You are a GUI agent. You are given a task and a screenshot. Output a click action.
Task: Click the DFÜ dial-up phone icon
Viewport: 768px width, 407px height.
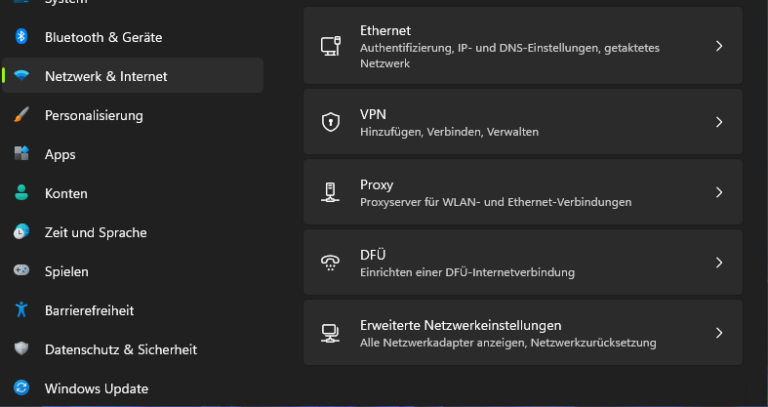coord(330,263)
